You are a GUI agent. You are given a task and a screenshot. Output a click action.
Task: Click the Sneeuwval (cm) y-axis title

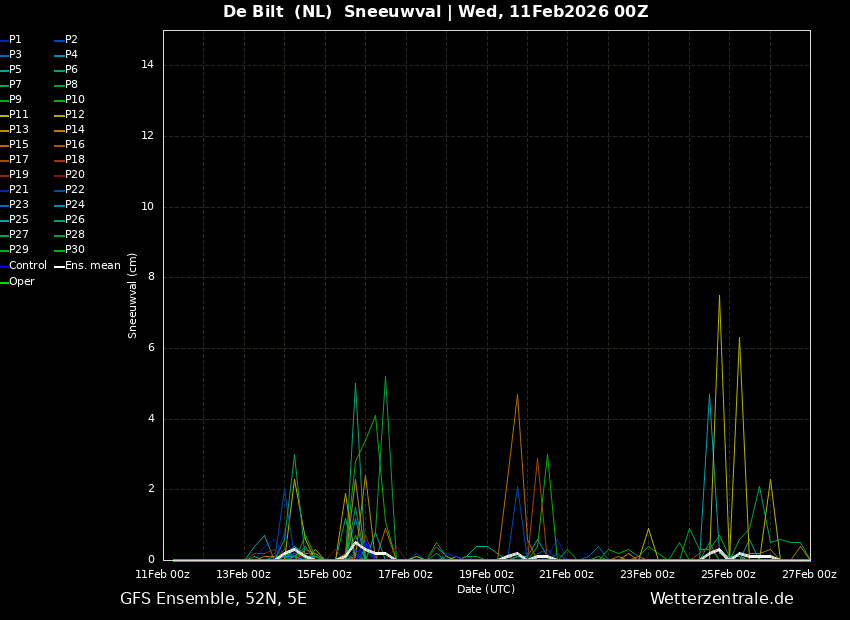[133, 295]
